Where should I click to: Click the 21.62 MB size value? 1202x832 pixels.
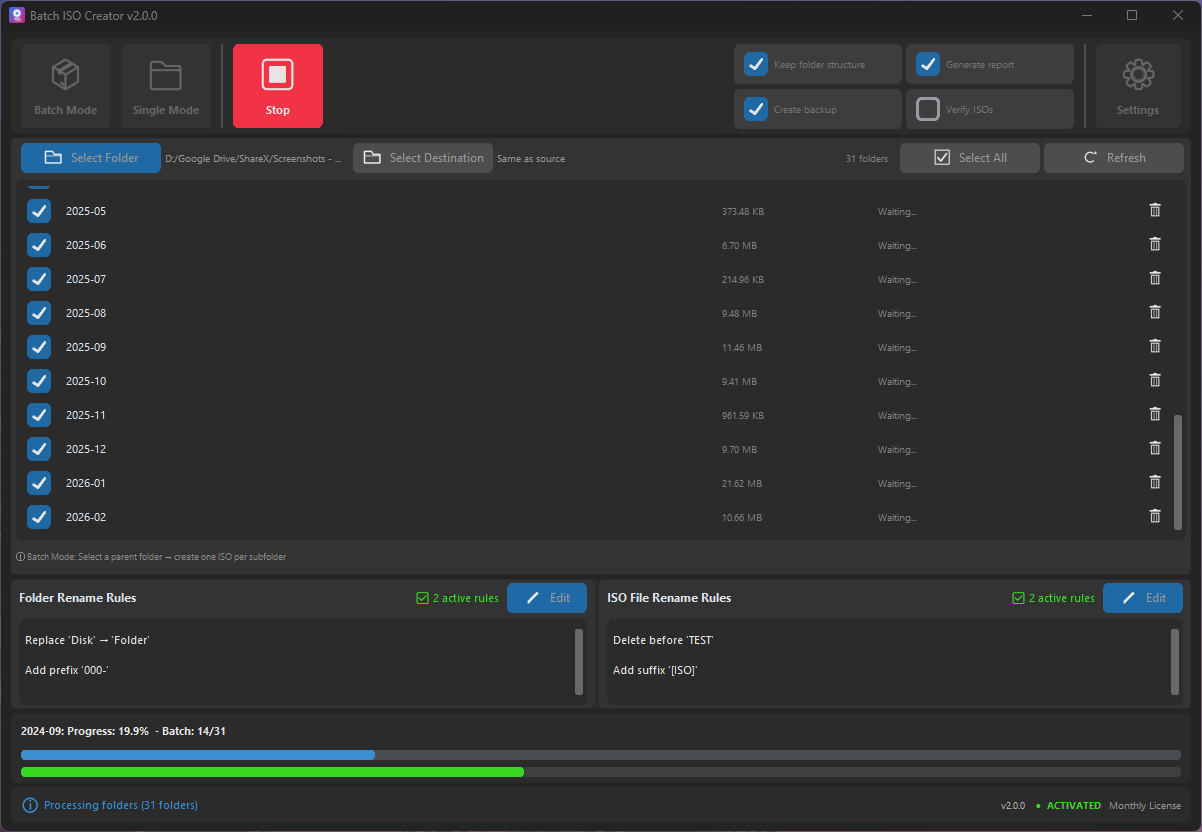[x=742, y=483]
